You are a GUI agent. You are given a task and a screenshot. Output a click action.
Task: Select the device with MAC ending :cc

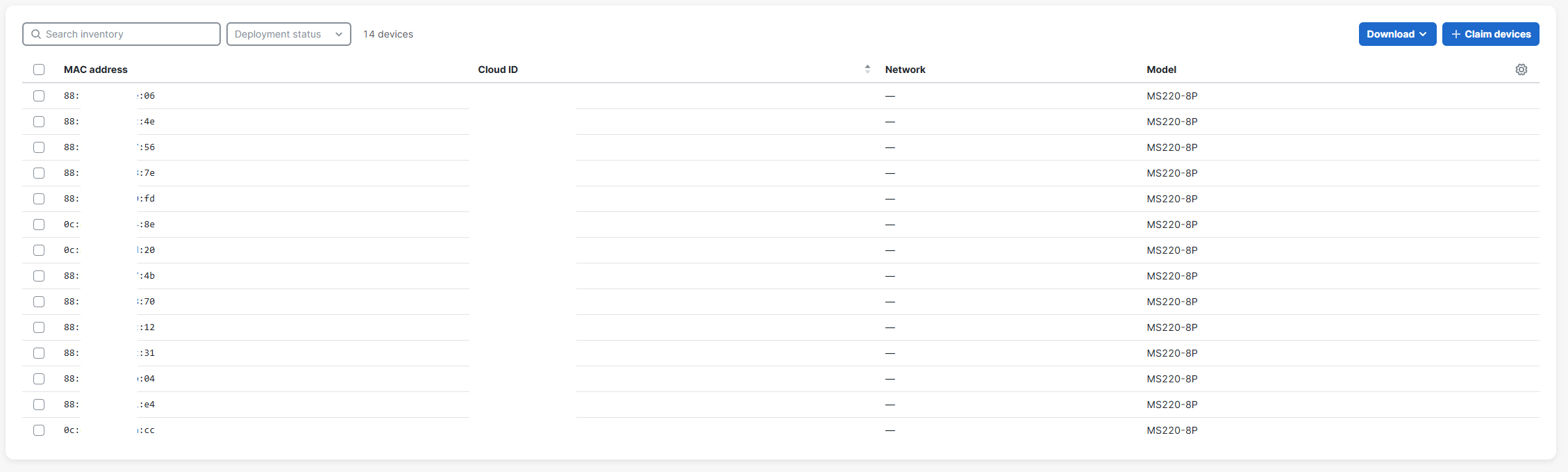tap(39, 430)
